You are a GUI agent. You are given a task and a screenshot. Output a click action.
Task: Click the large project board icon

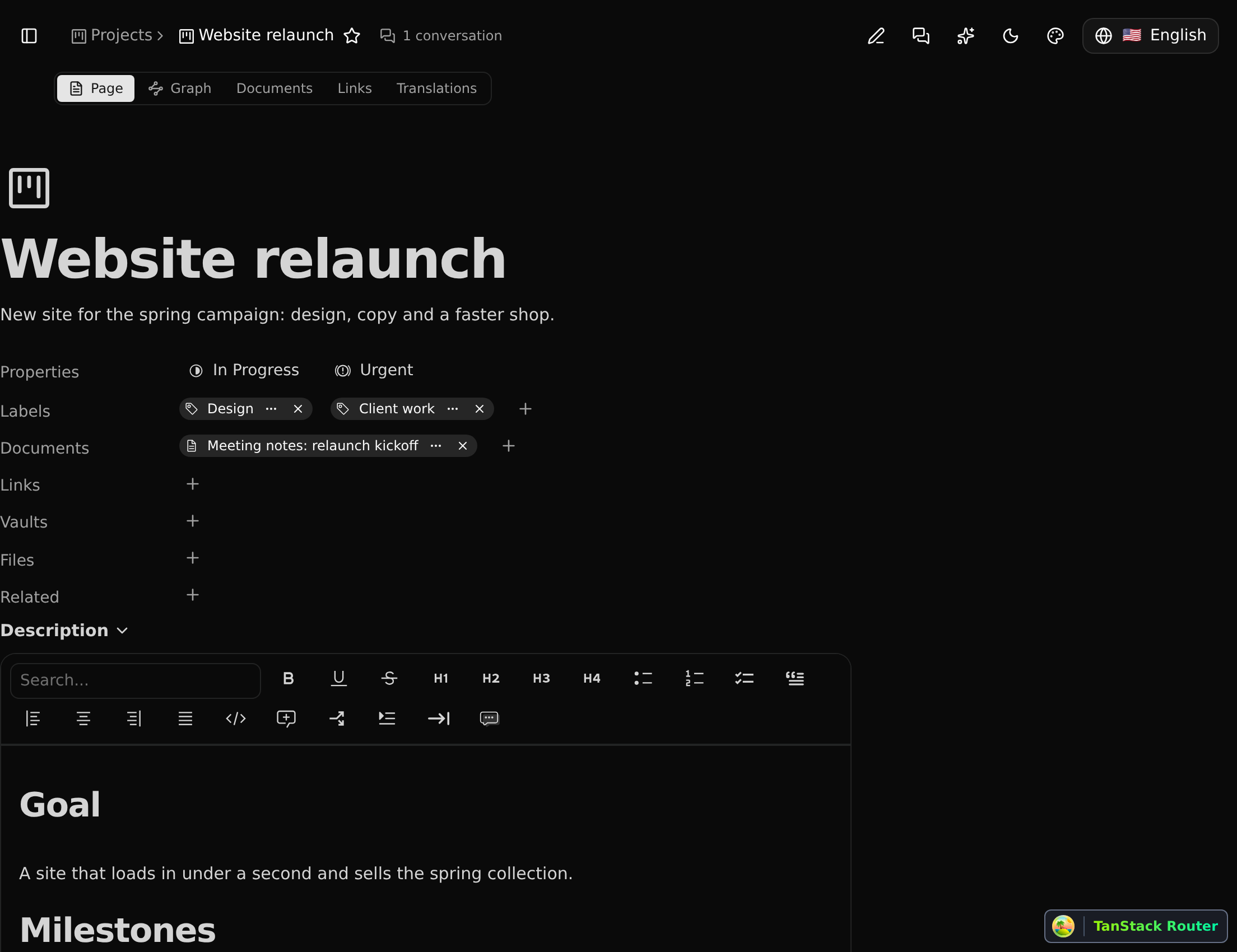point(29,188)
